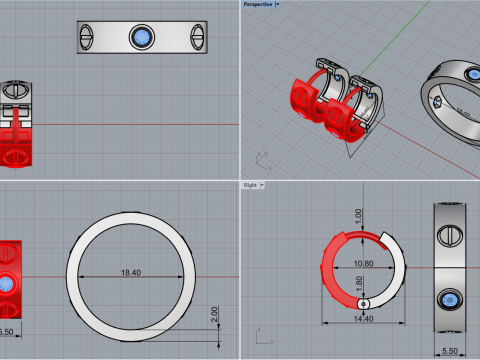
Task: Select the 5.50 dimension under vertical band
Action: click(x=450, y=351)
